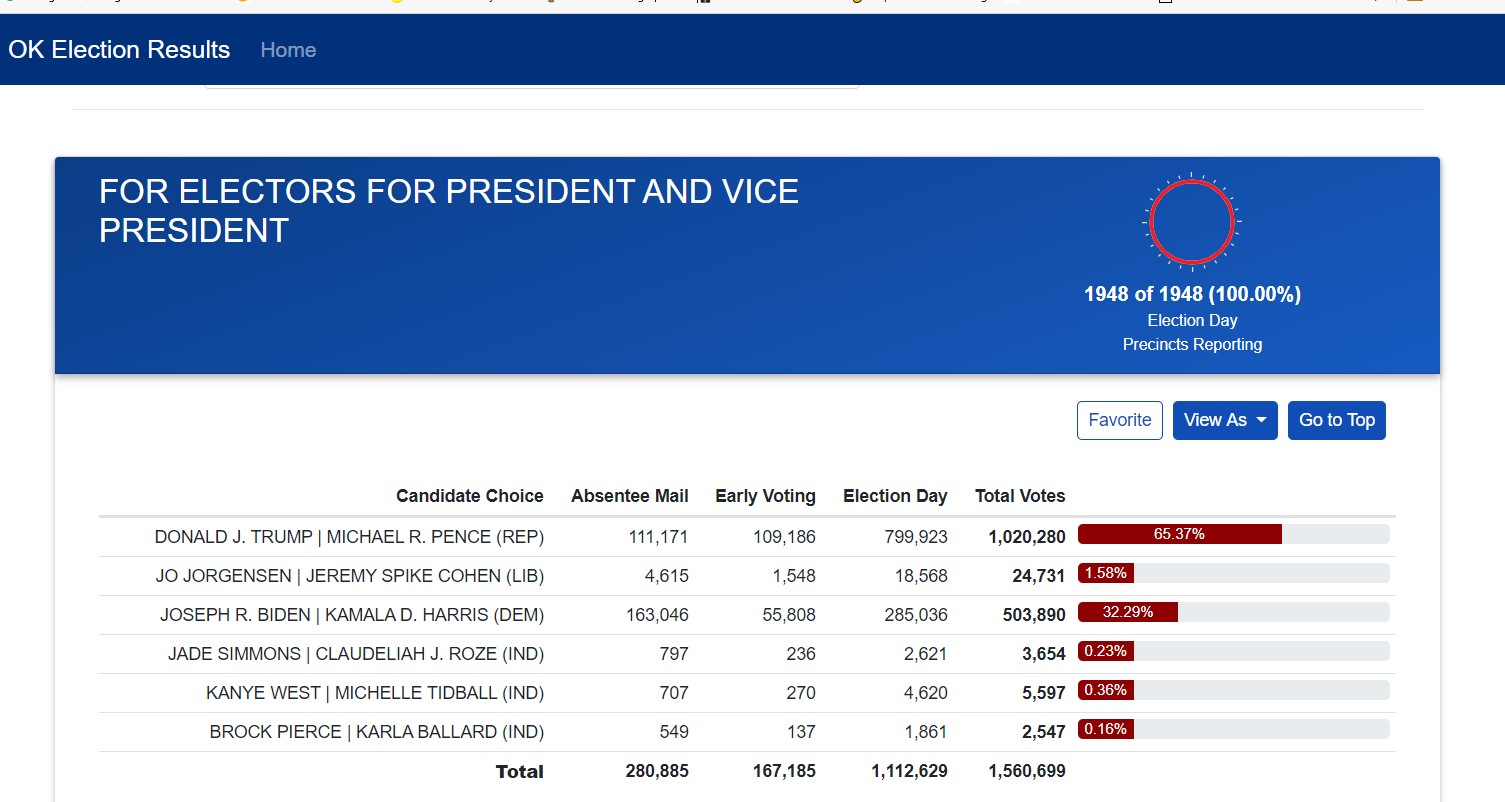Select the Donald J. Trump candidate name
1505x802 pixels.
point(349,537)
